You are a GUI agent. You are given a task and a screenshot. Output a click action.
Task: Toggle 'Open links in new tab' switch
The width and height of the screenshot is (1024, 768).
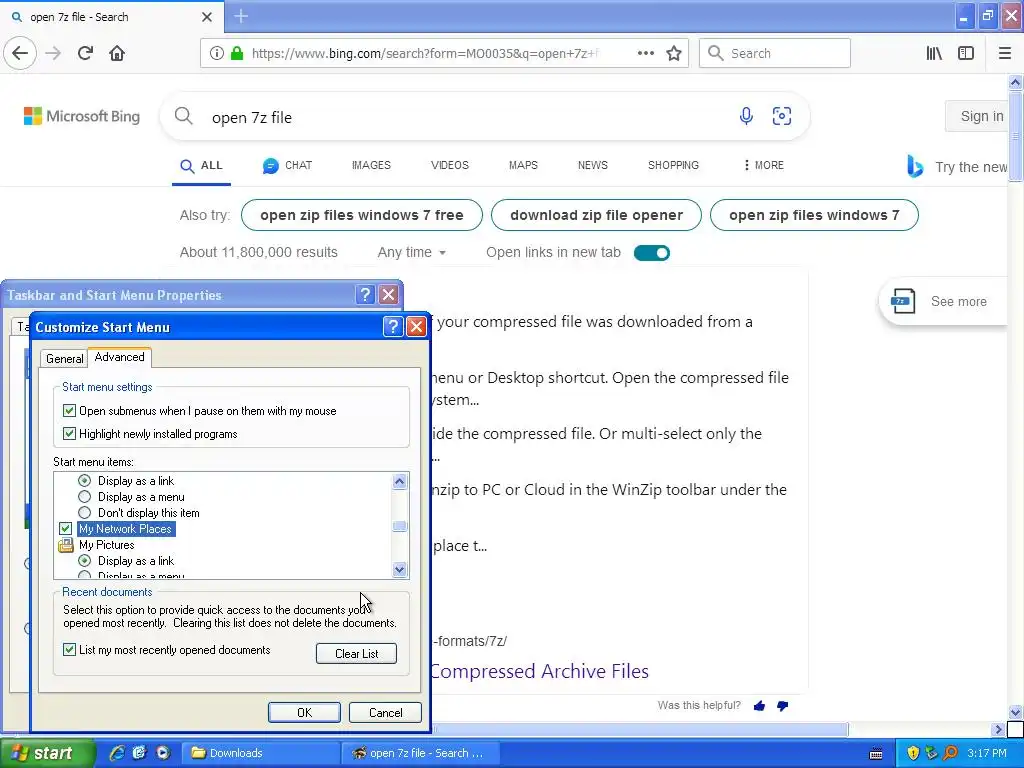[652, 253]
